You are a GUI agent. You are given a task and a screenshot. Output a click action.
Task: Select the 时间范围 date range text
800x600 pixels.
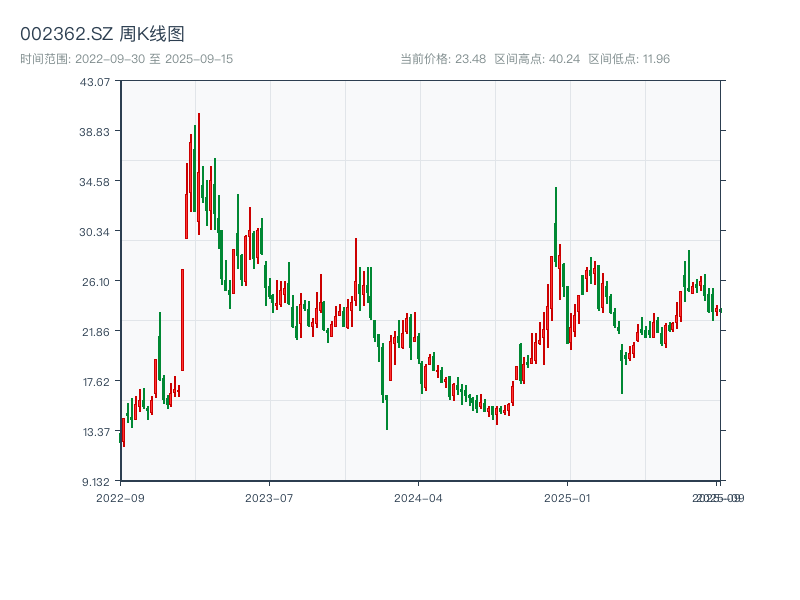(126, 59)
